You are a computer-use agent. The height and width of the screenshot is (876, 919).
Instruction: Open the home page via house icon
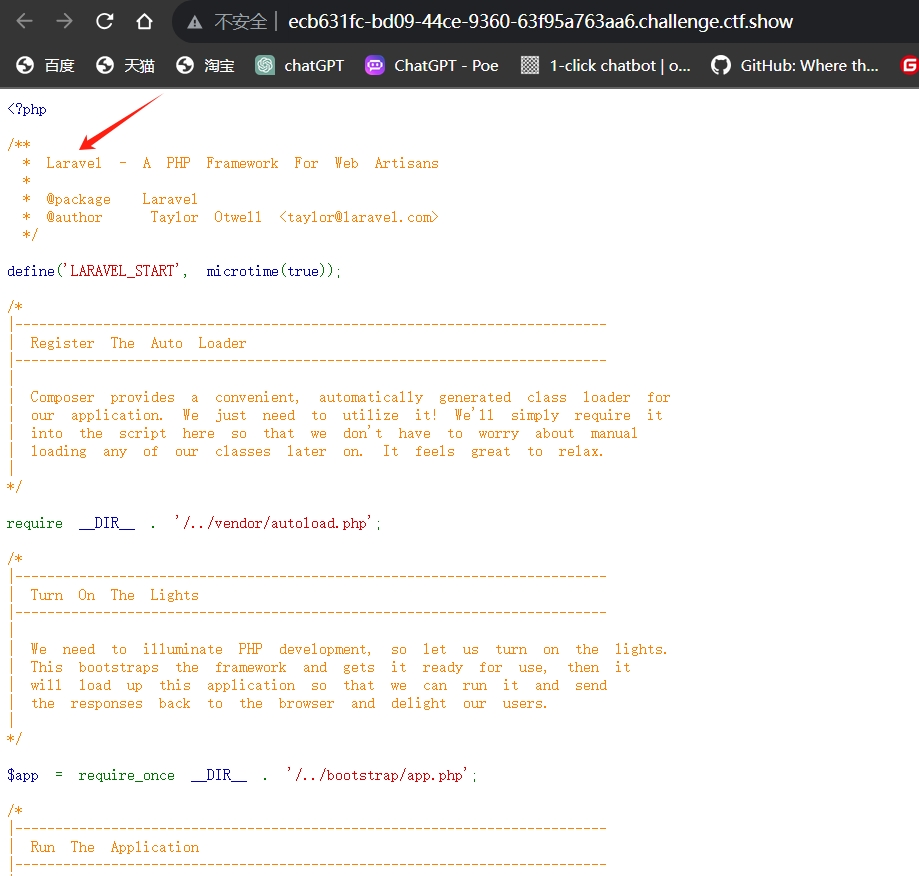pos(144,22)
